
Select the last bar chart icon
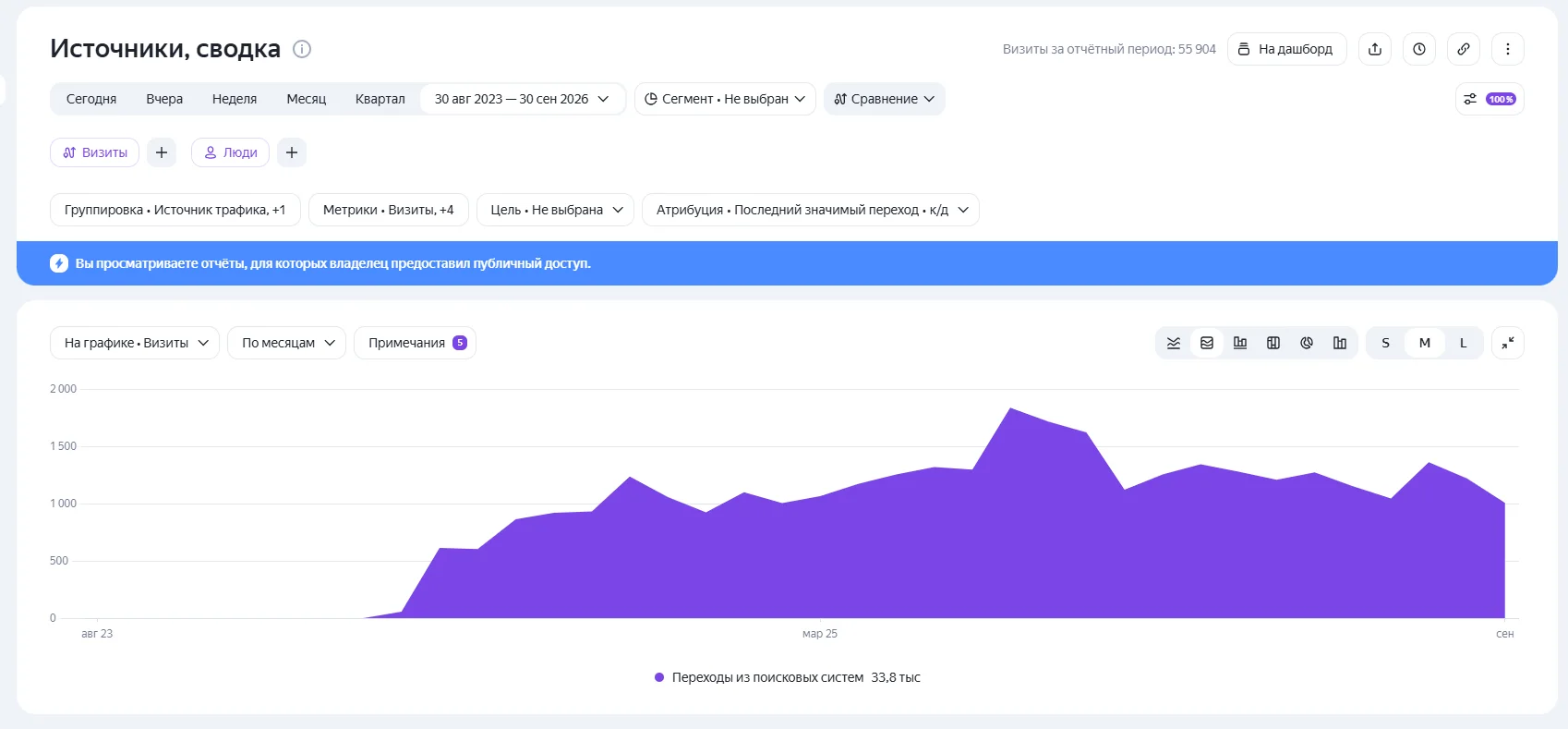tap(1340, 343)
